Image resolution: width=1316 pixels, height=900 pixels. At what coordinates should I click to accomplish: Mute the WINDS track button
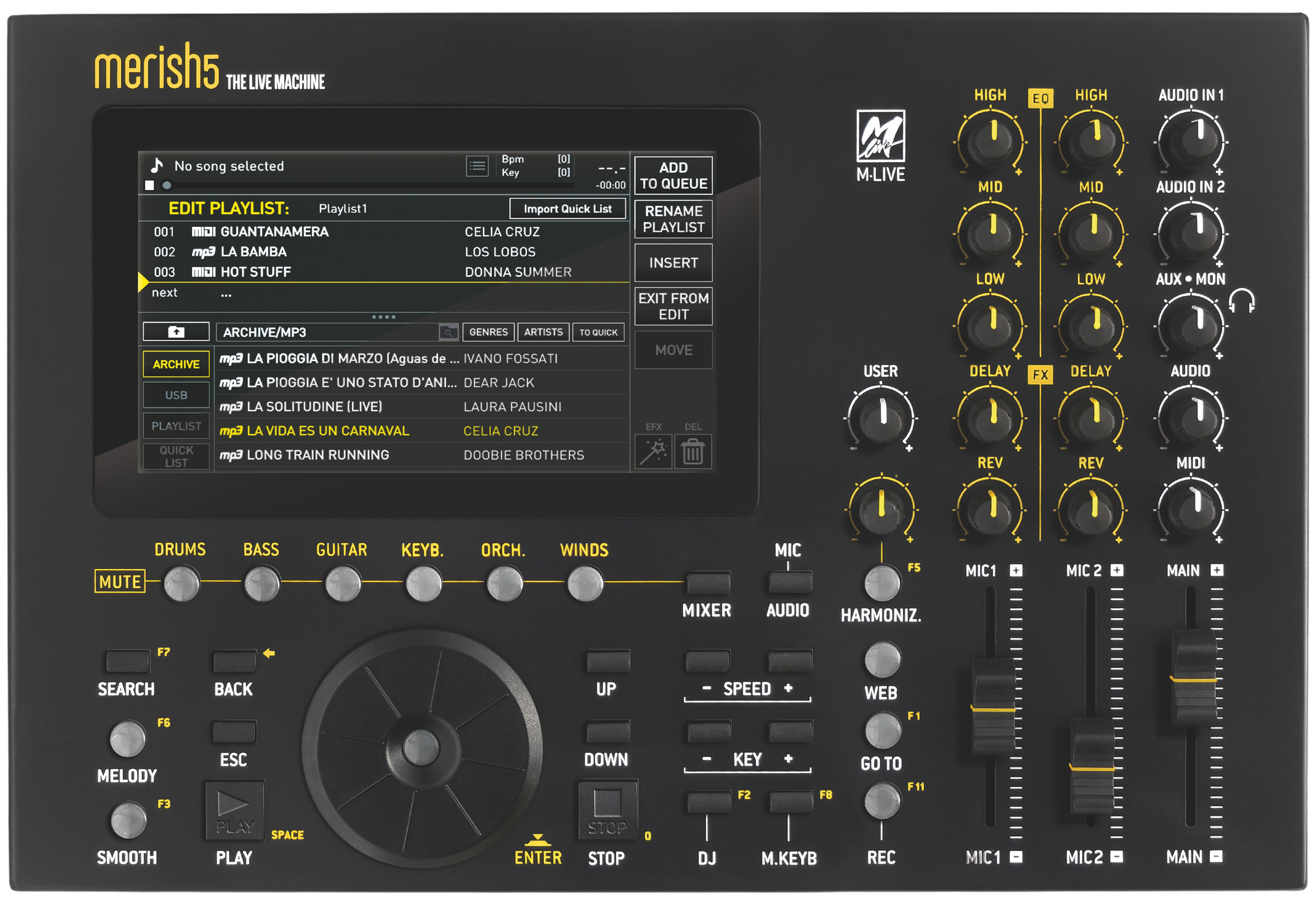585,583
